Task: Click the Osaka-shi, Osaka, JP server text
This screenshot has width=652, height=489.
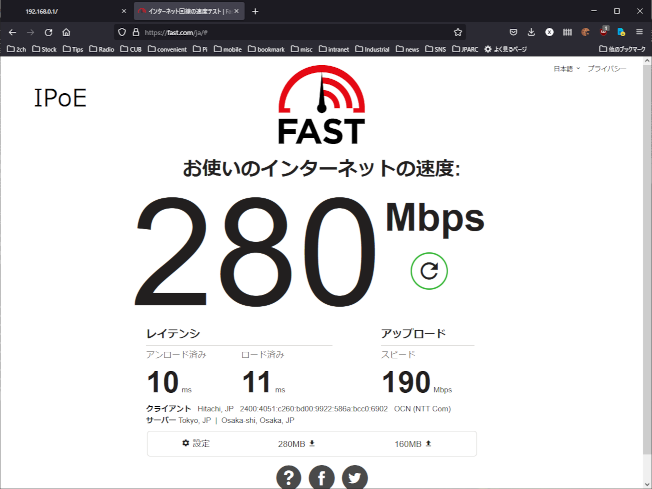Action: [258, 420]
